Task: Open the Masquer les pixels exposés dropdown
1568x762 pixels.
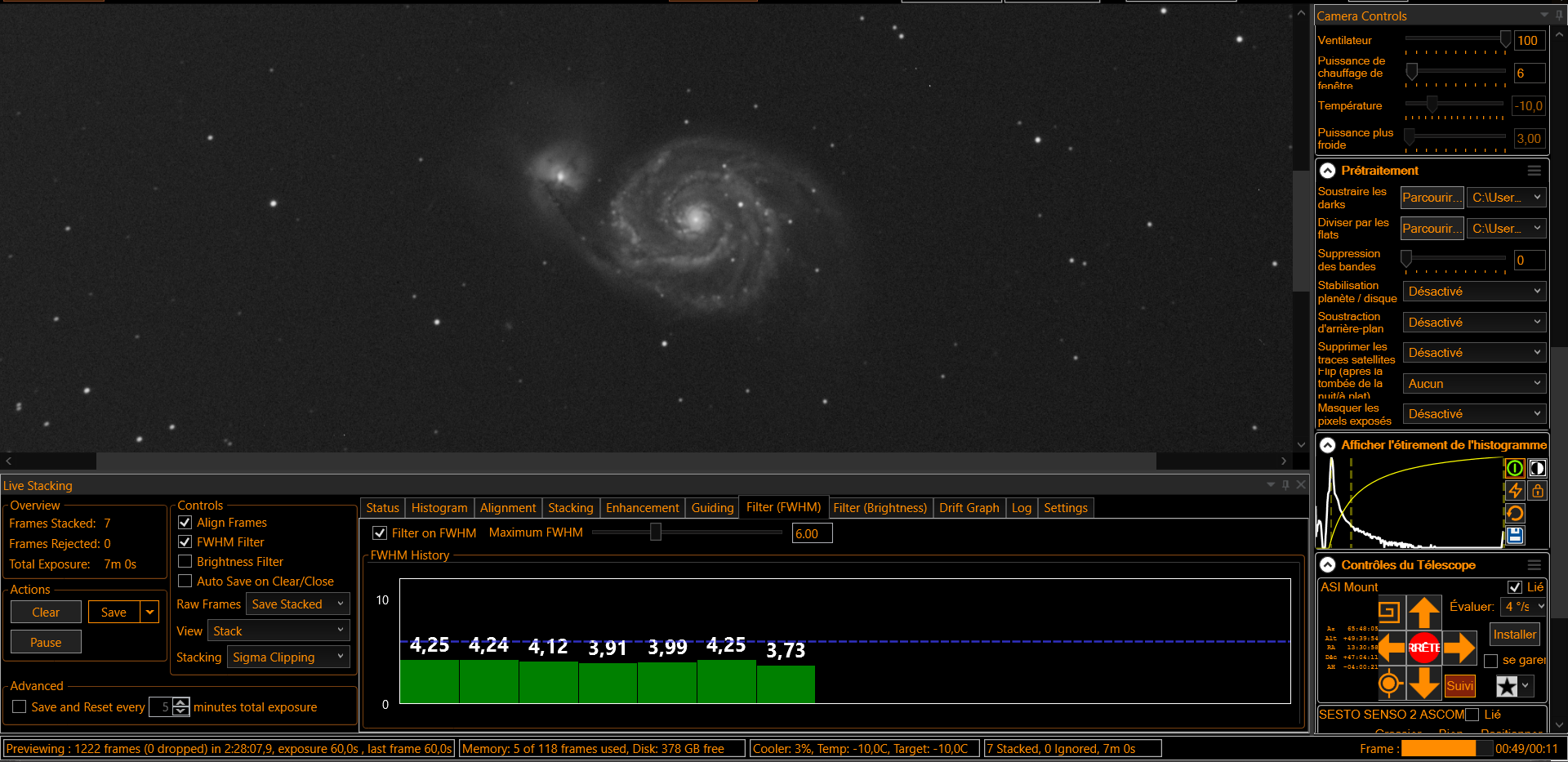Action: (x=1474, y=414)
